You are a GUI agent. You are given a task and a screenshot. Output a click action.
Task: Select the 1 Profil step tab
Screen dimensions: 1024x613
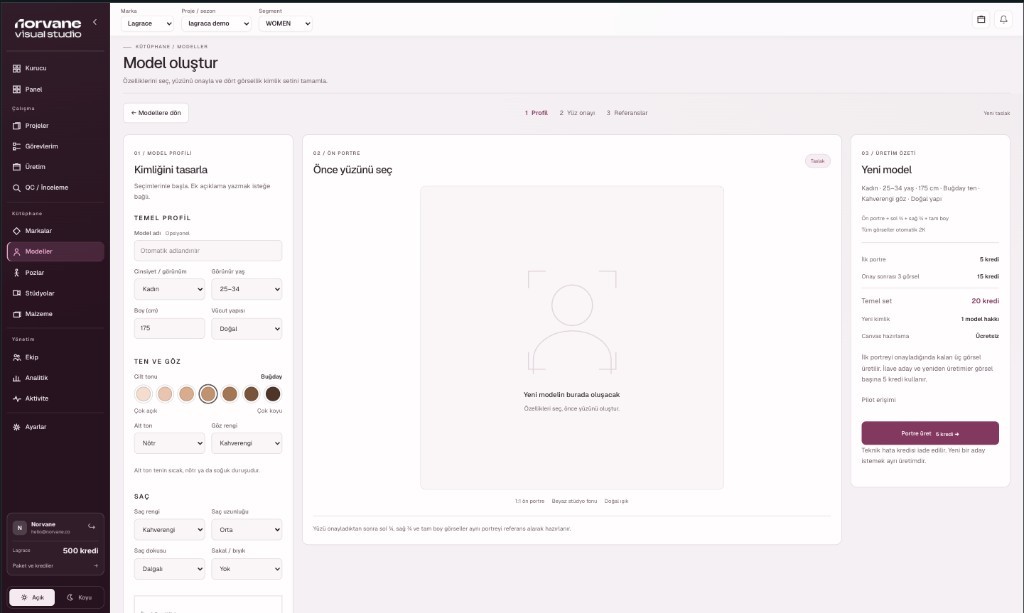[536, 113]
